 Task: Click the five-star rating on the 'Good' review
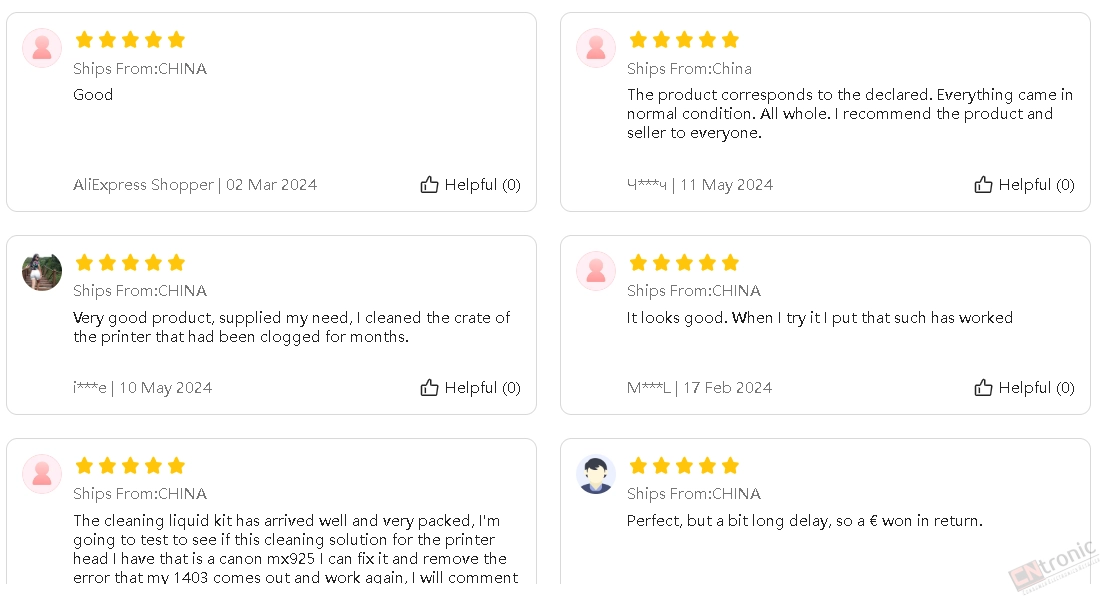(x=130, y=39)
